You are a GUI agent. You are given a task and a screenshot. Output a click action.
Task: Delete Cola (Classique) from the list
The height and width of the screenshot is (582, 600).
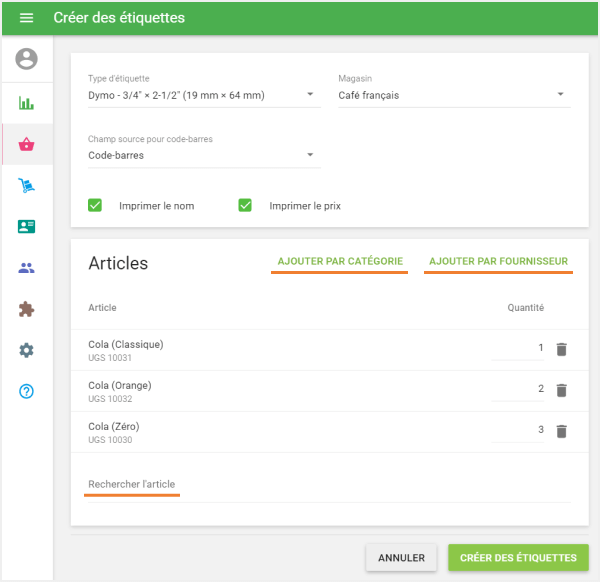(561, 349)
